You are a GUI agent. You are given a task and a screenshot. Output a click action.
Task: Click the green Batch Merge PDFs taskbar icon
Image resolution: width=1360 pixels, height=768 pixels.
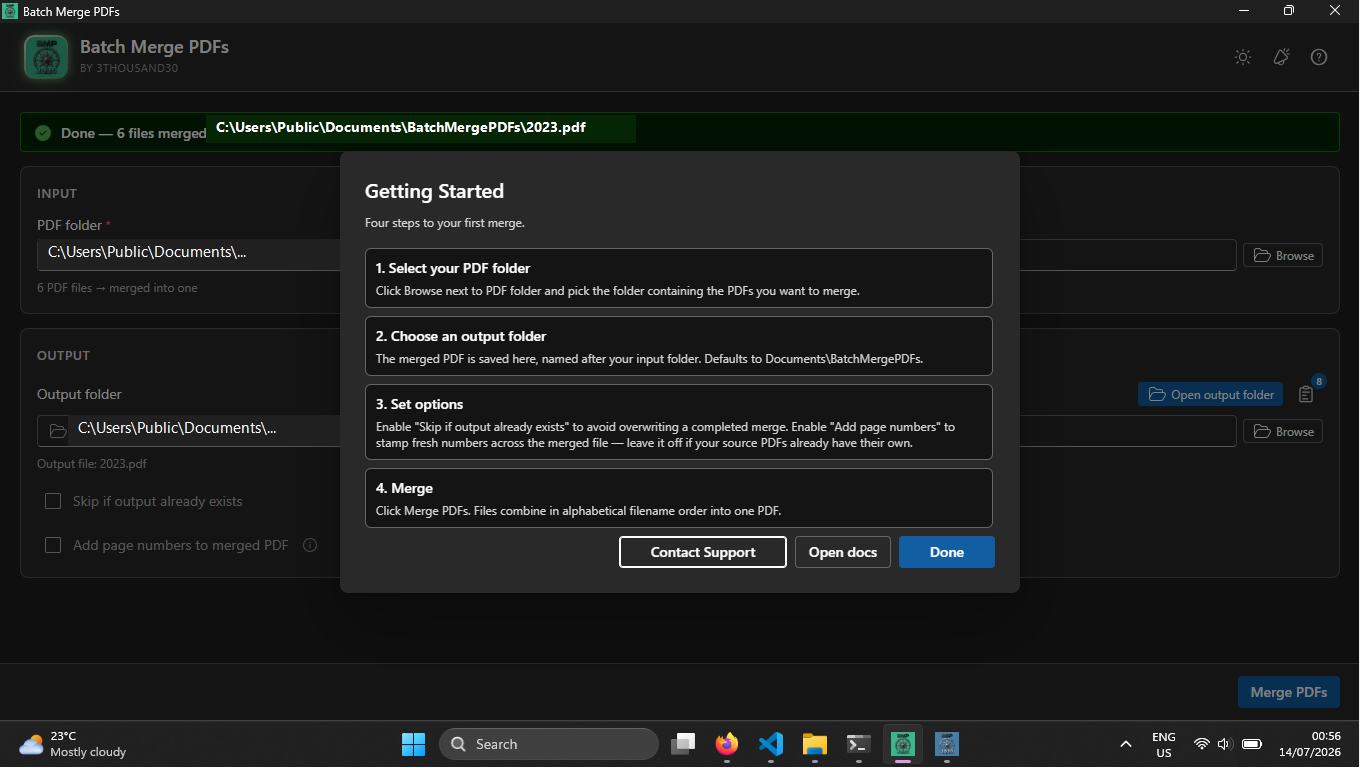pos(903,744)
